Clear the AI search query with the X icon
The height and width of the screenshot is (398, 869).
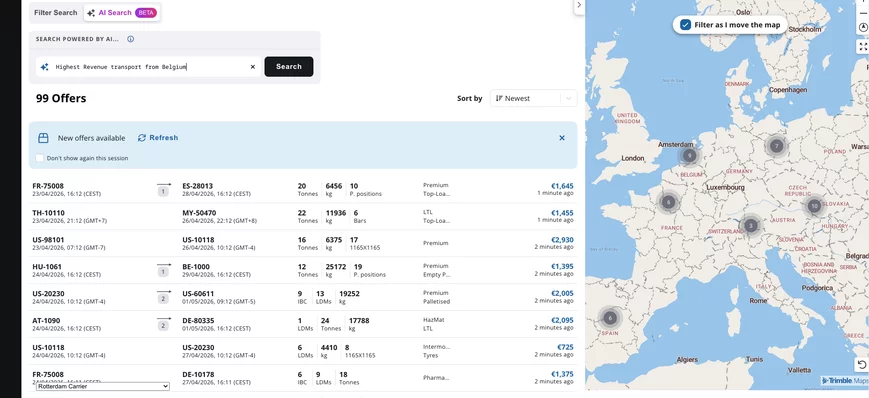pos(253,67)
